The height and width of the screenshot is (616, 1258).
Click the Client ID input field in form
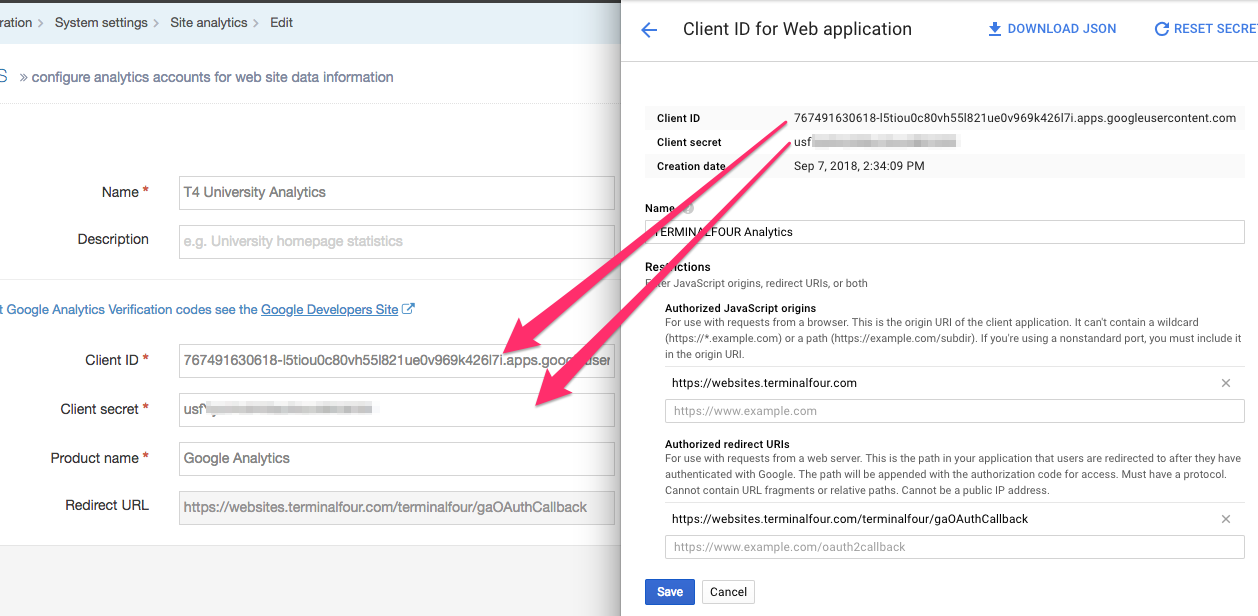pos(396,360)
